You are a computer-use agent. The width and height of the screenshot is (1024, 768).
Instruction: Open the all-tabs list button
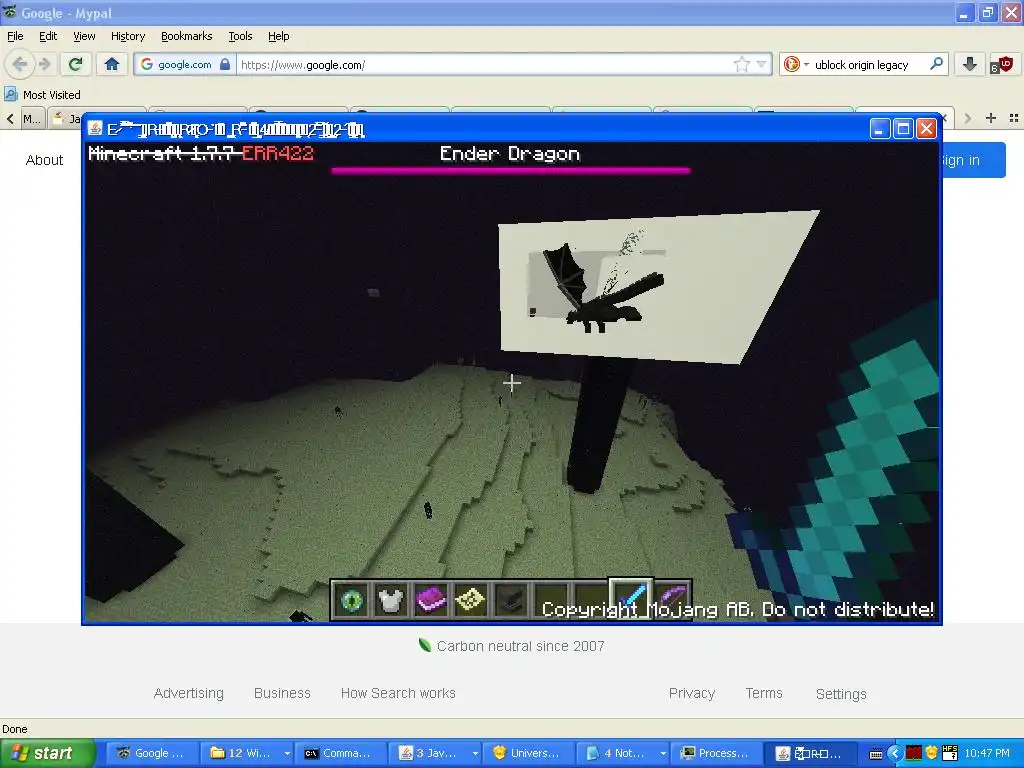1014,118
